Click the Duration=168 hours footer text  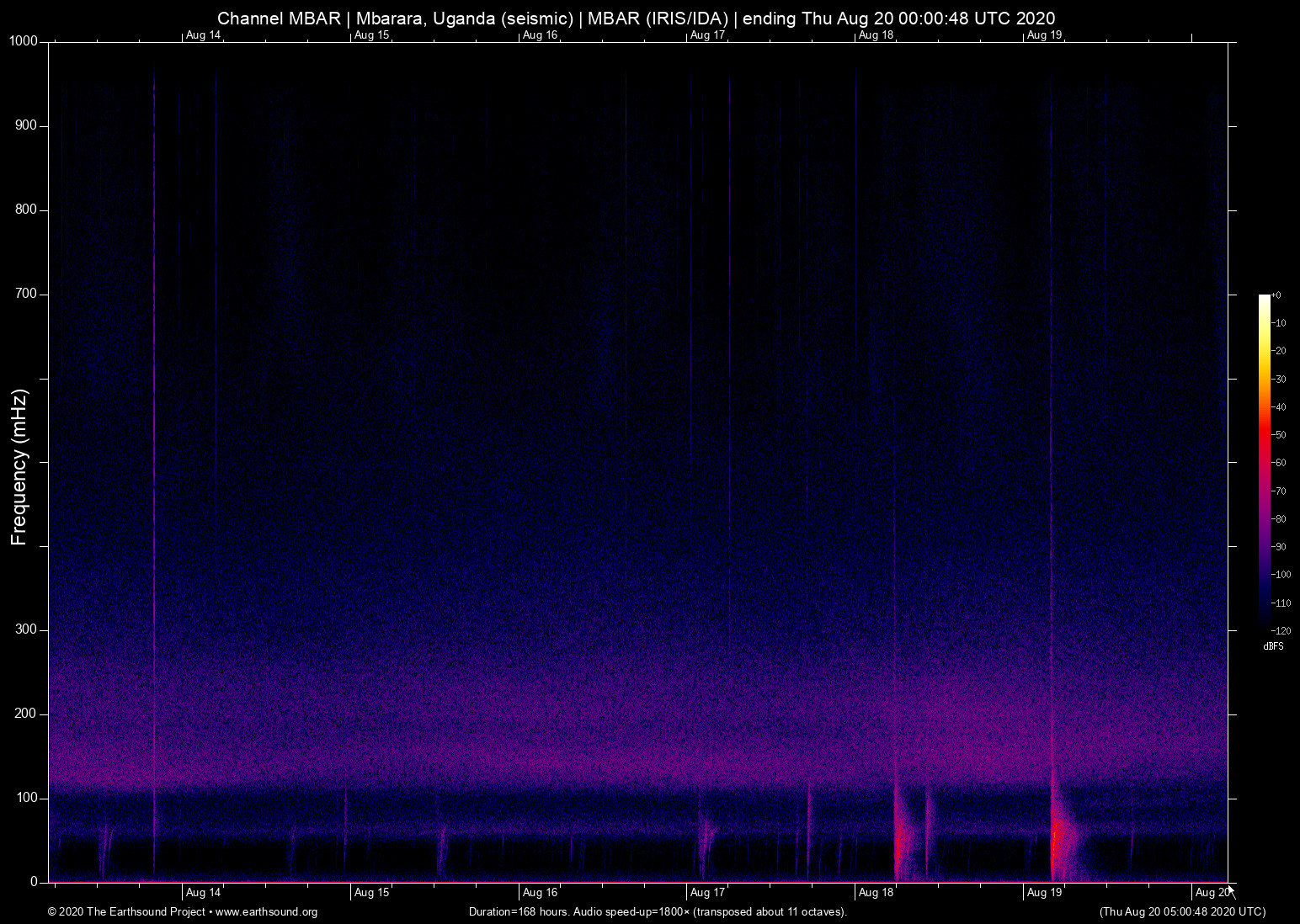tap(657, 912)
